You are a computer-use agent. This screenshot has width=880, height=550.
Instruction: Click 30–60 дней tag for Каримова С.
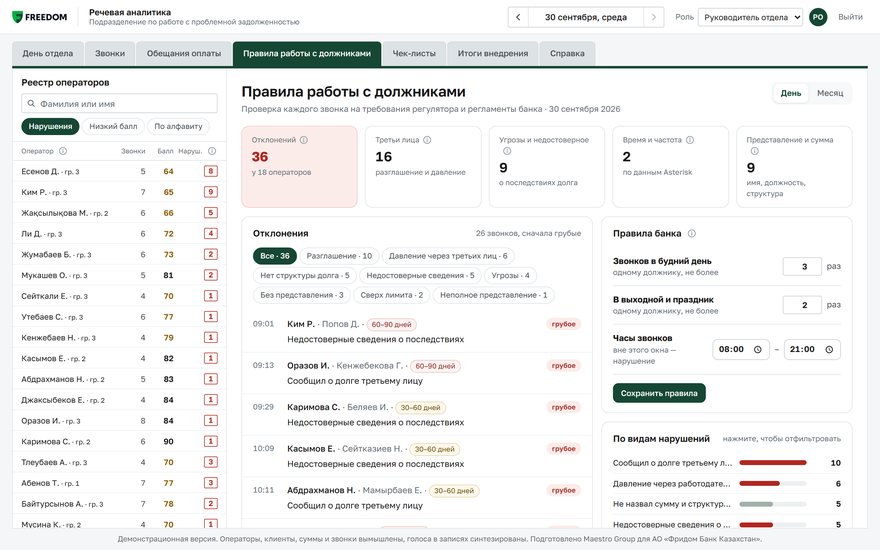coord(420,407)
